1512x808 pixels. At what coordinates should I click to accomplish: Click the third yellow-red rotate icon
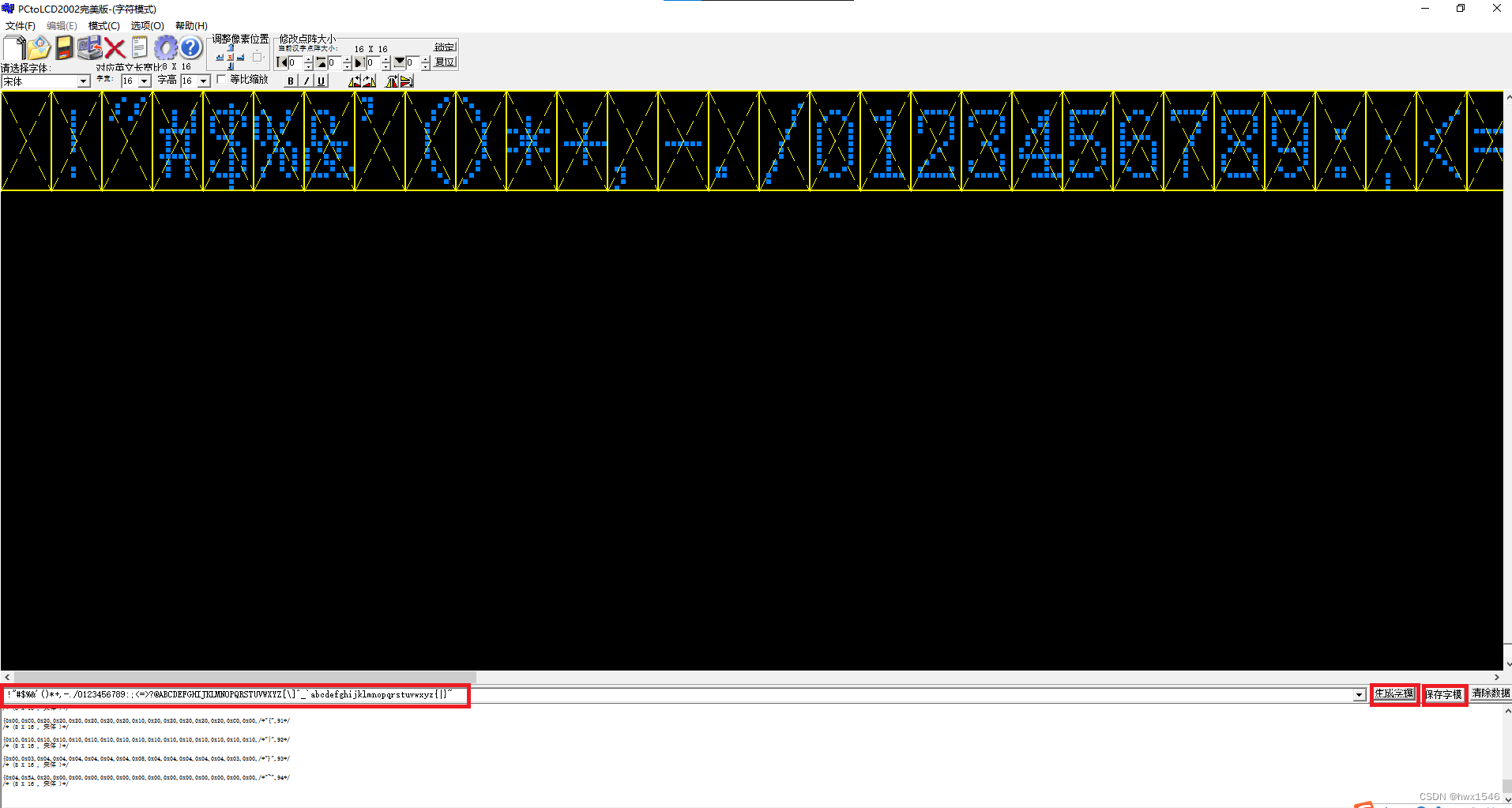(392, 81)
